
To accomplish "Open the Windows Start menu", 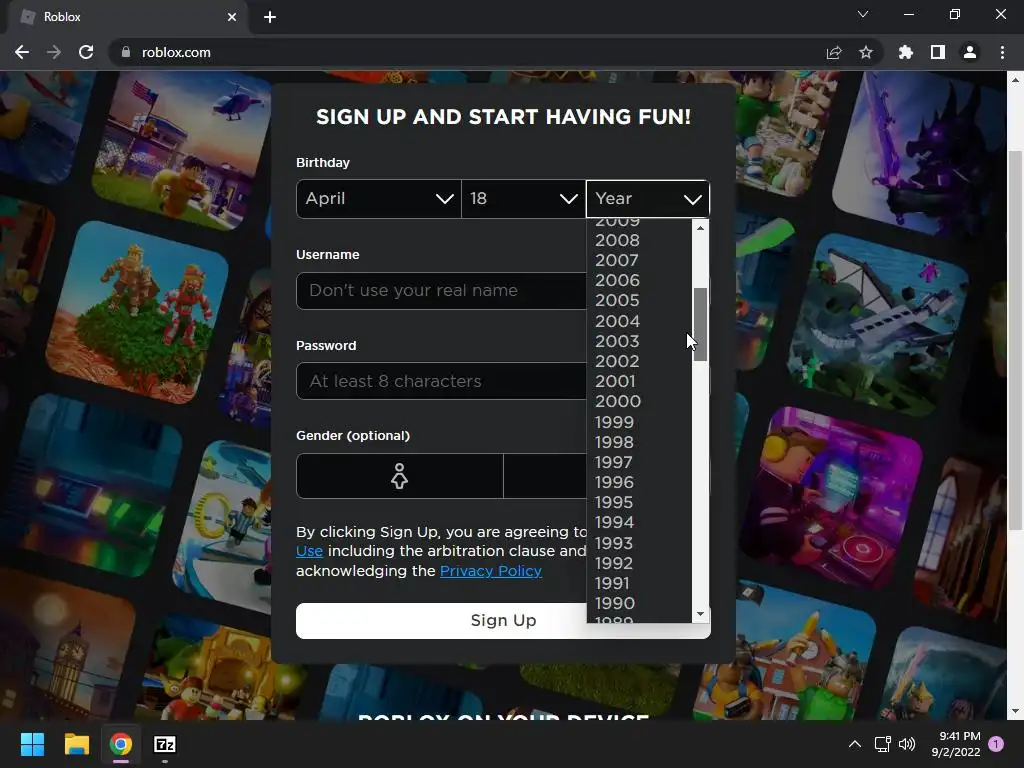I will coord(32,744).
